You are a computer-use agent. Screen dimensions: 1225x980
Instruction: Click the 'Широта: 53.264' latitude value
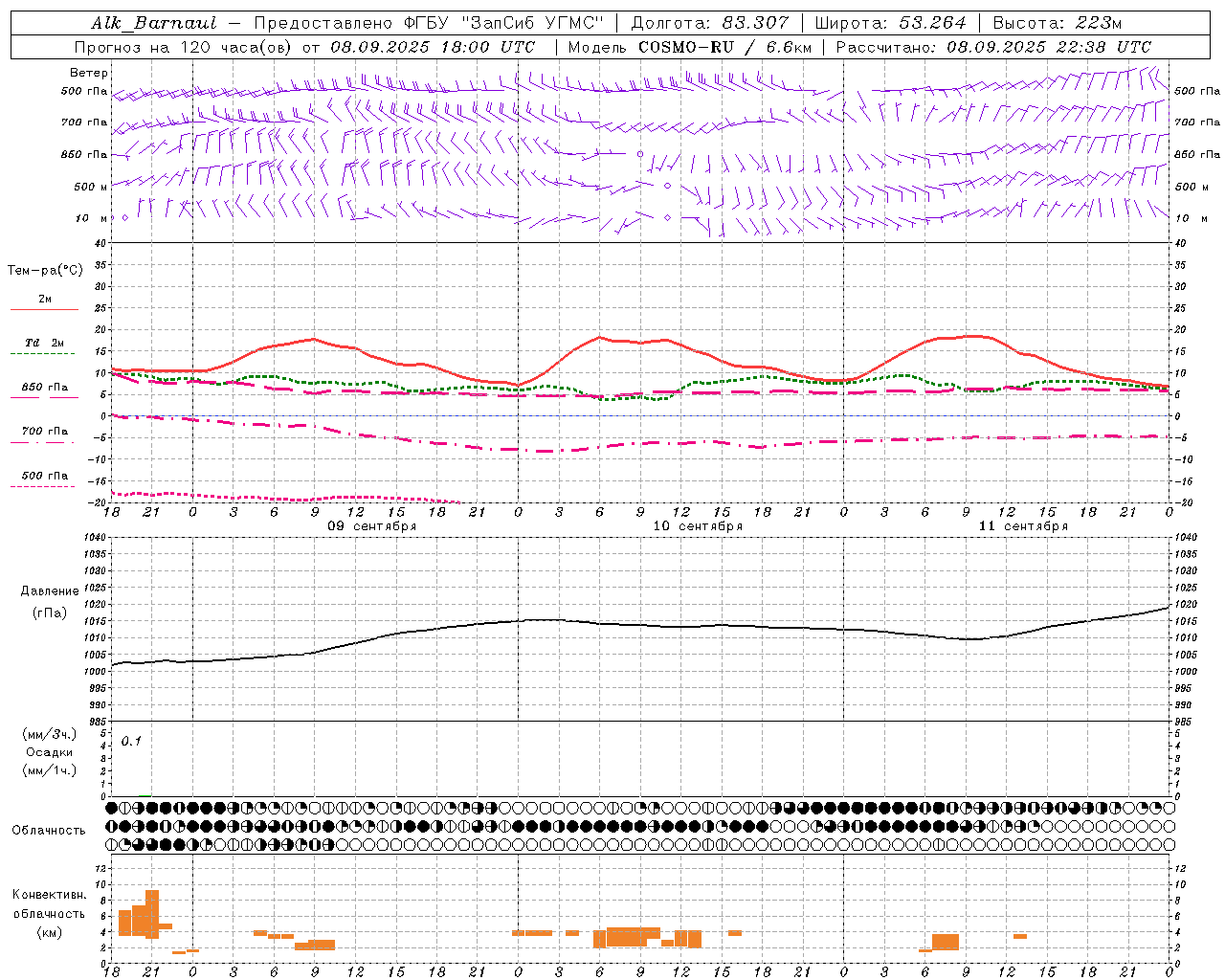click(x=890, y=23)
